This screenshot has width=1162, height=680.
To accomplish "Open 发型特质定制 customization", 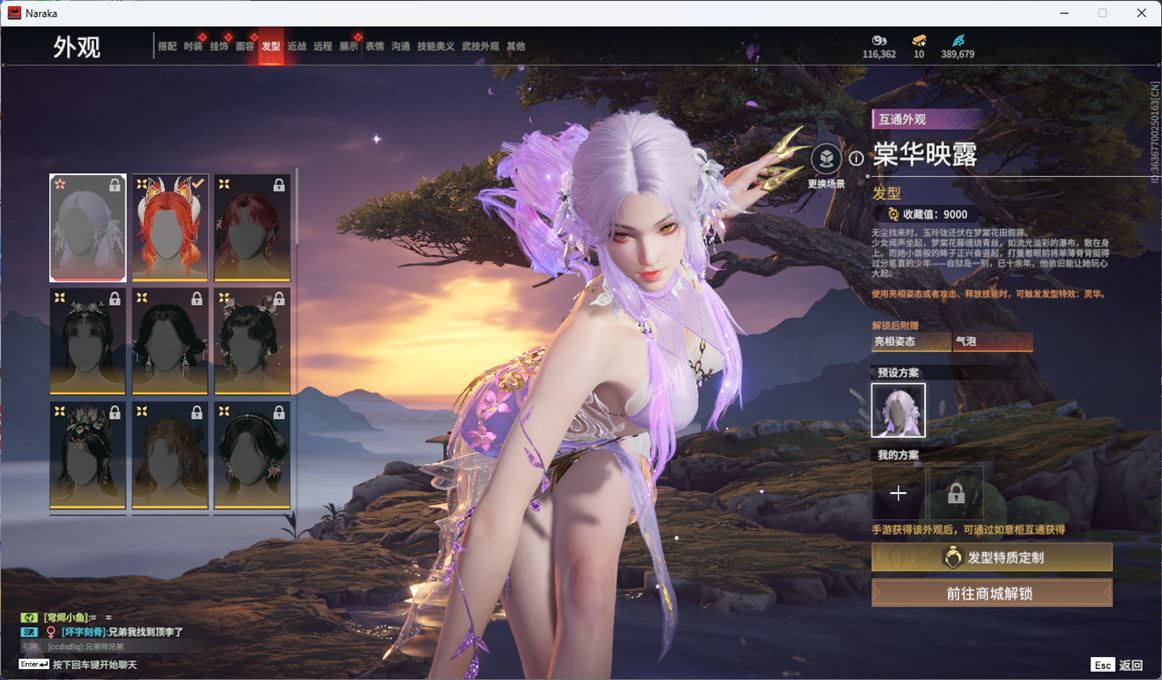I will coord(992,557).
